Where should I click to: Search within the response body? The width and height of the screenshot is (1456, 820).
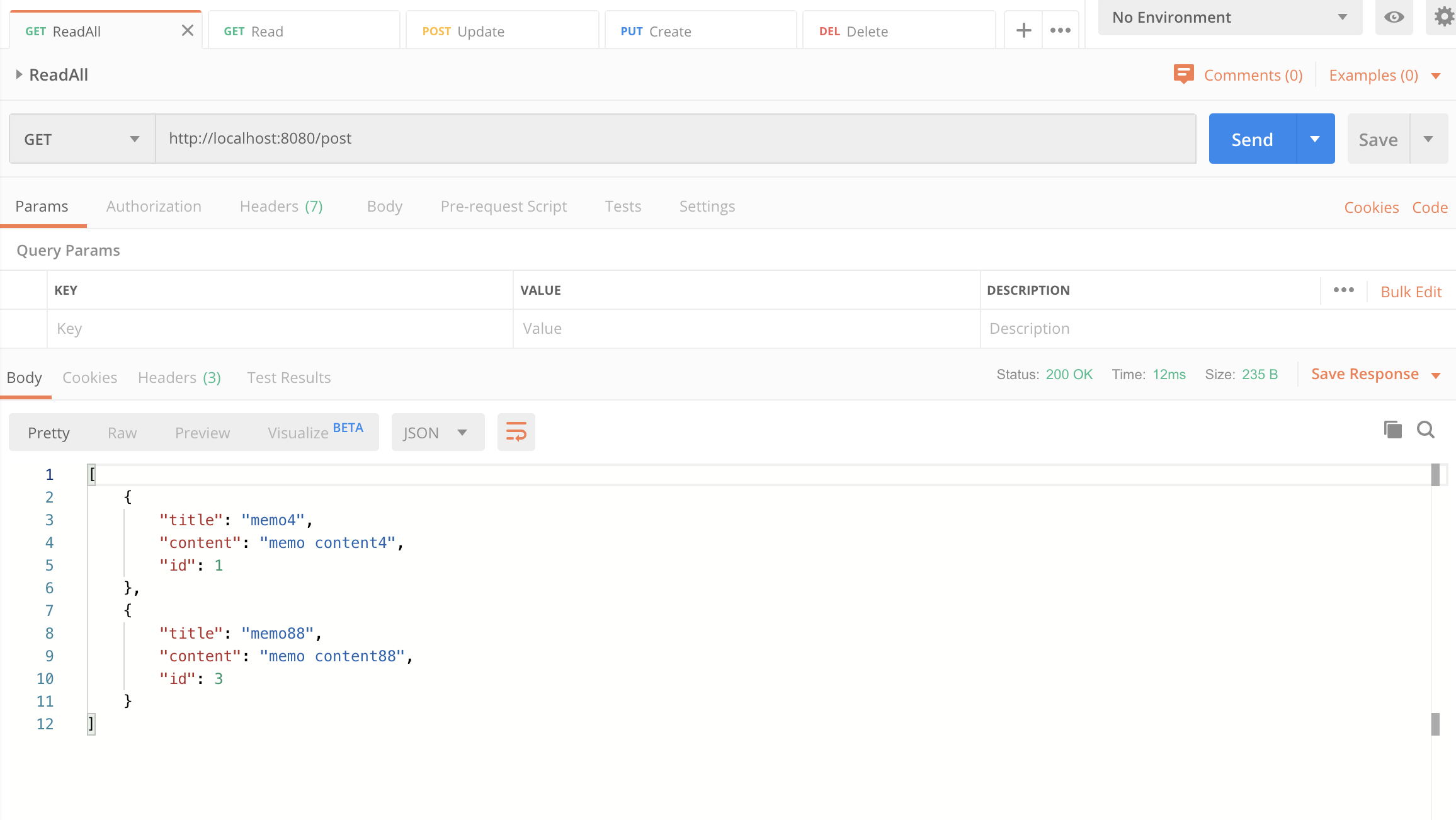1426,430
